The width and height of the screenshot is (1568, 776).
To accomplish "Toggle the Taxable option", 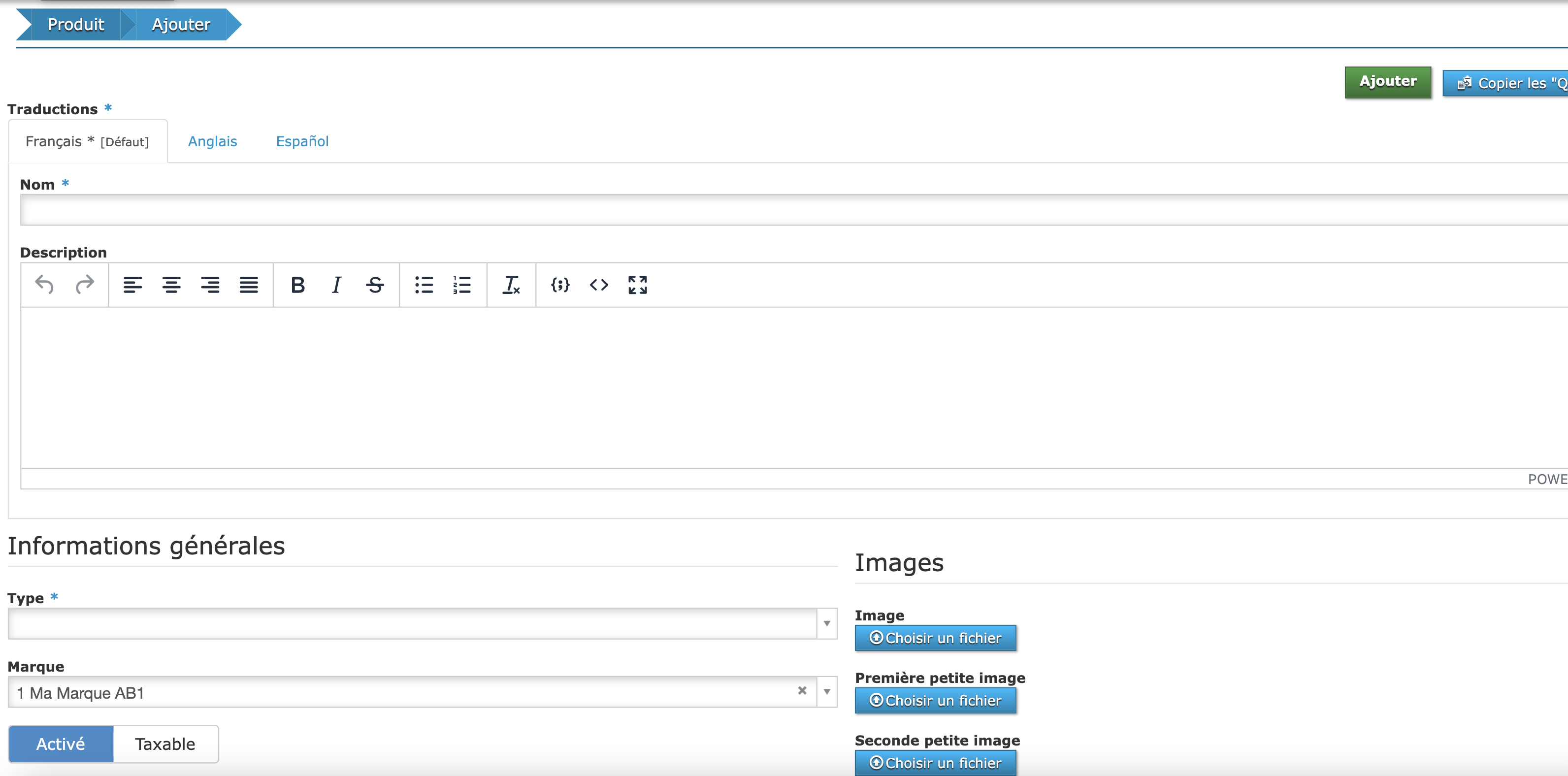I will 165,744.
